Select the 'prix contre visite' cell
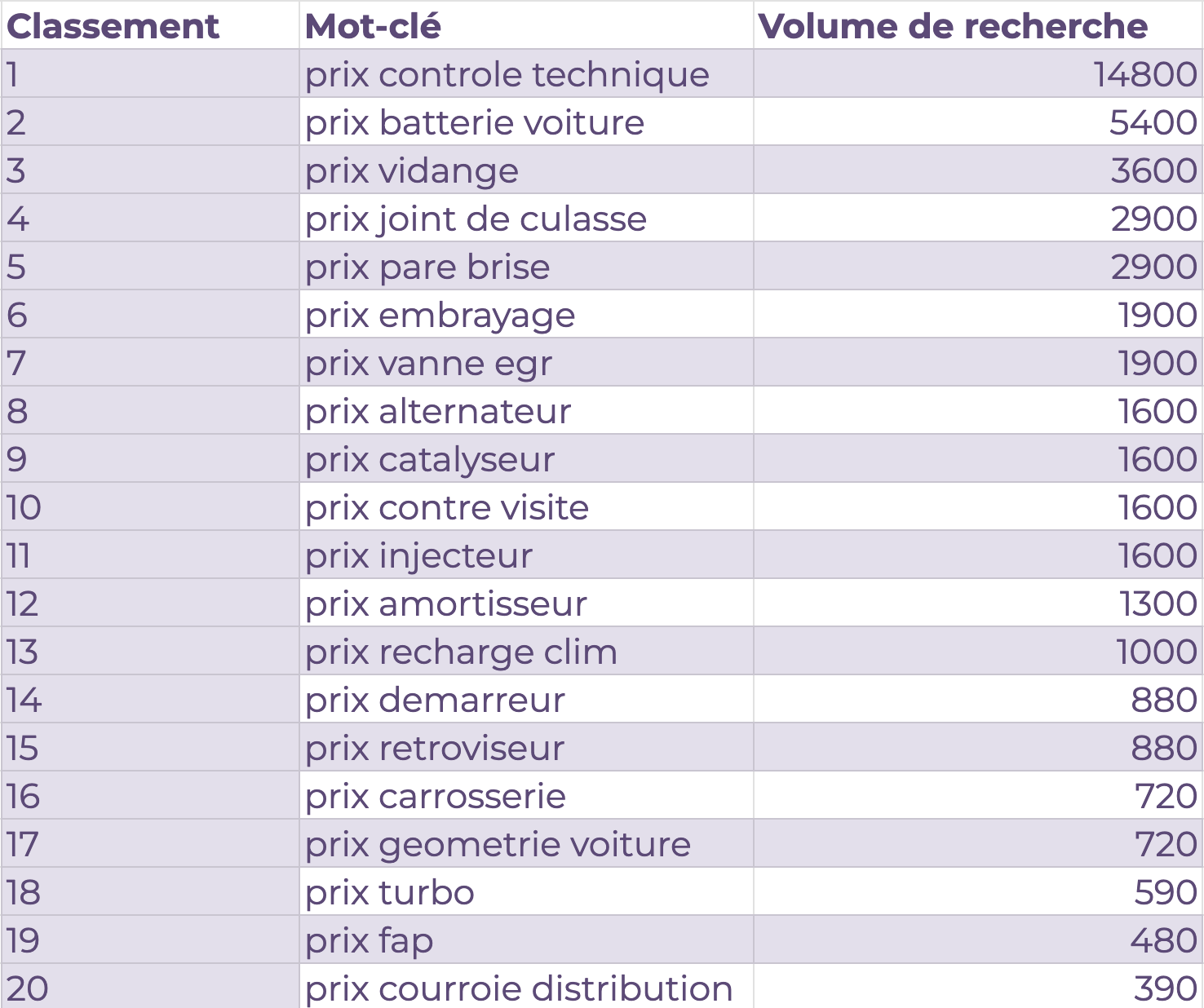 (x=447, y=507)
